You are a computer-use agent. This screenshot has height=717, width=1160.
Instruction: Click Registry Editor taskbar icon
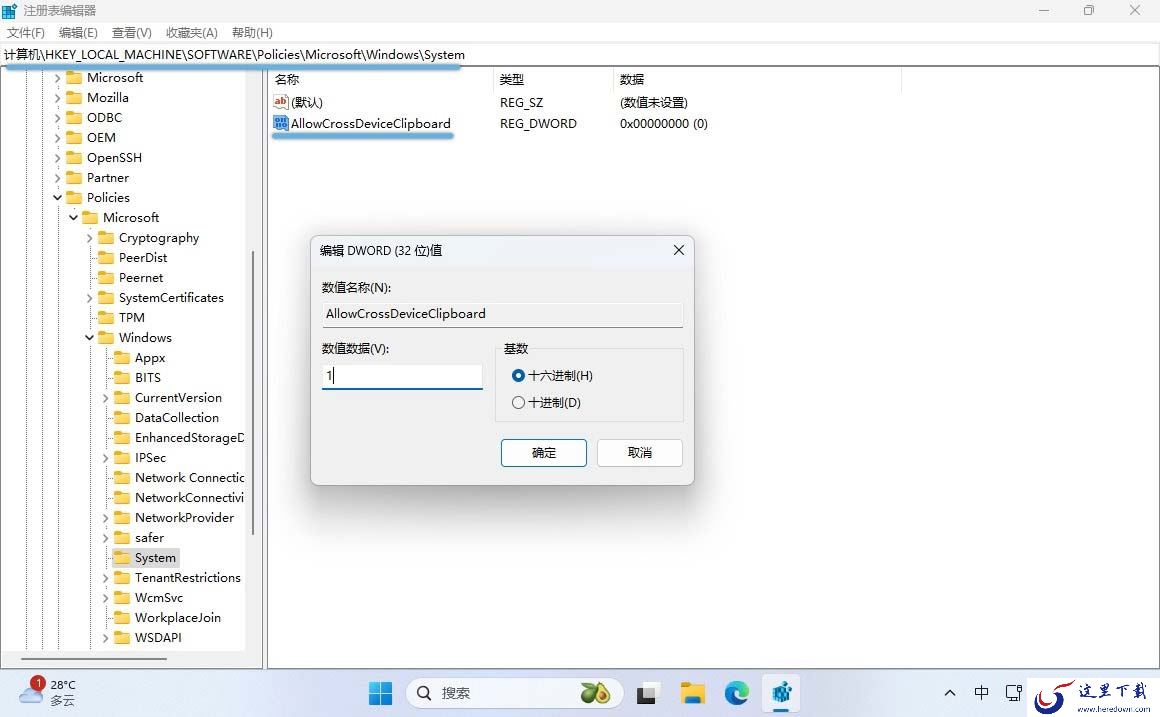click(782, 693)
